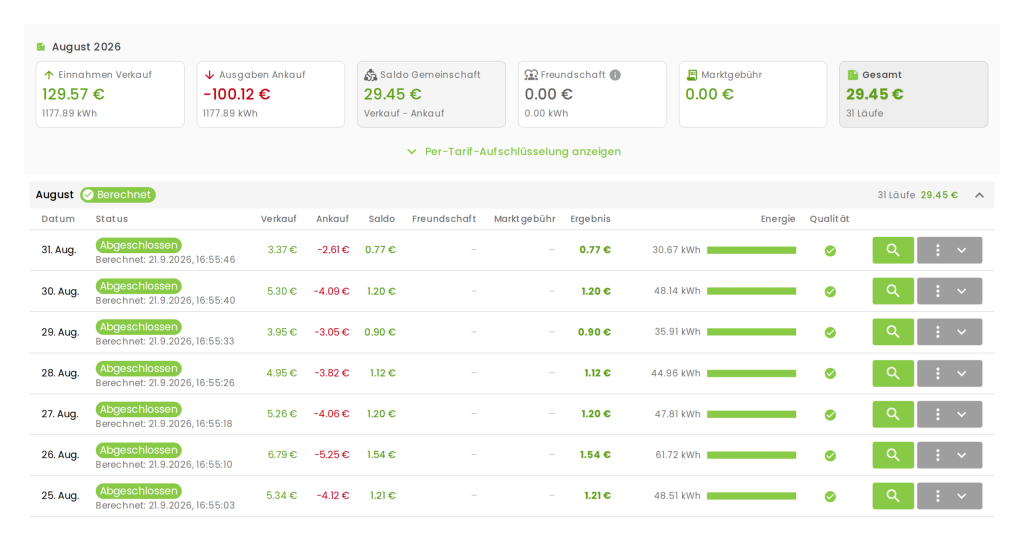1024x542 pixels.
Task: Expand dropdown arrow for 27. Aug. row
Action: point(962,414)
